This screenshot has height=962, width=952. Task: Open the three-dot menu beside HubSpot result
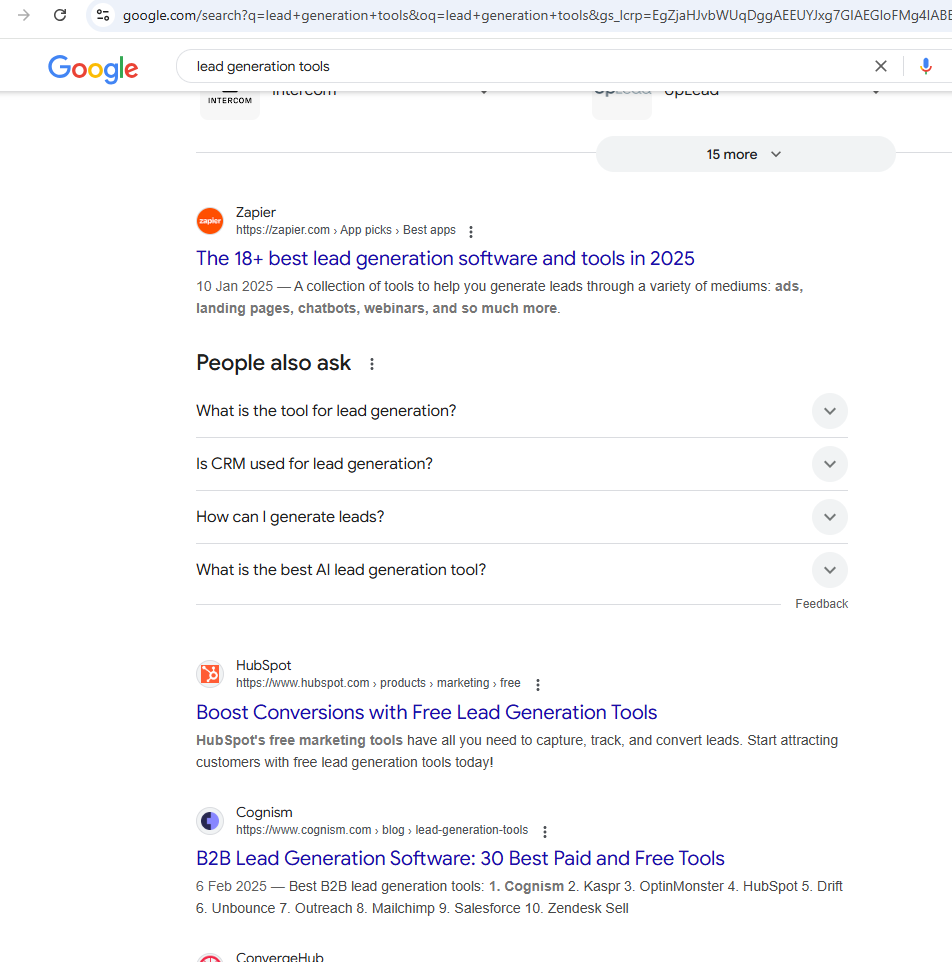tap(538, 685)
